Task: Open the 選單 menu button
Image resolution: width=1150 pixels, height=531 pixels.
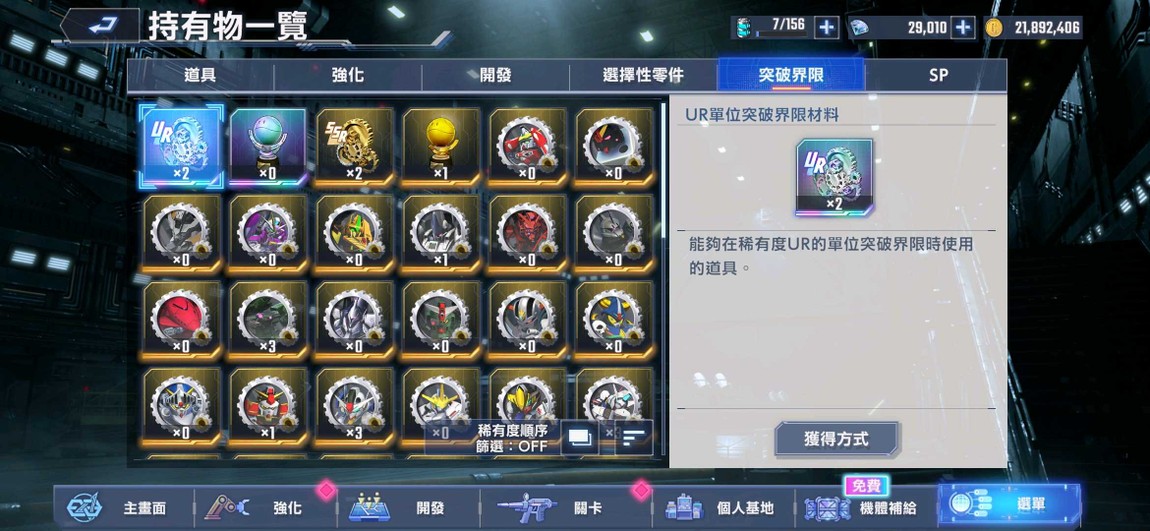Action: pyautogui.click(x=1010, y=505)
